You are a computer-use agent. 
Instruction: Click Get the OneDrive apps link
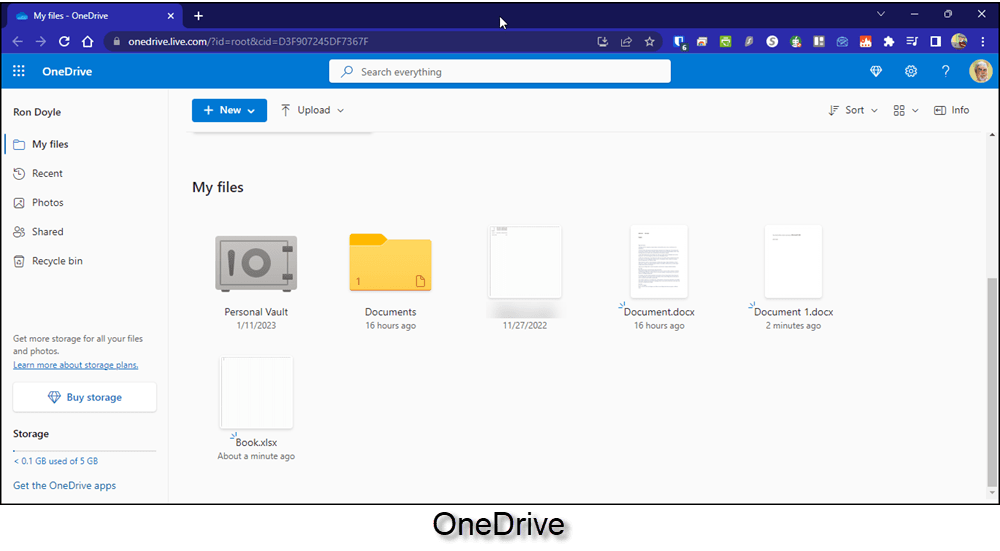(x=64, y=485)
